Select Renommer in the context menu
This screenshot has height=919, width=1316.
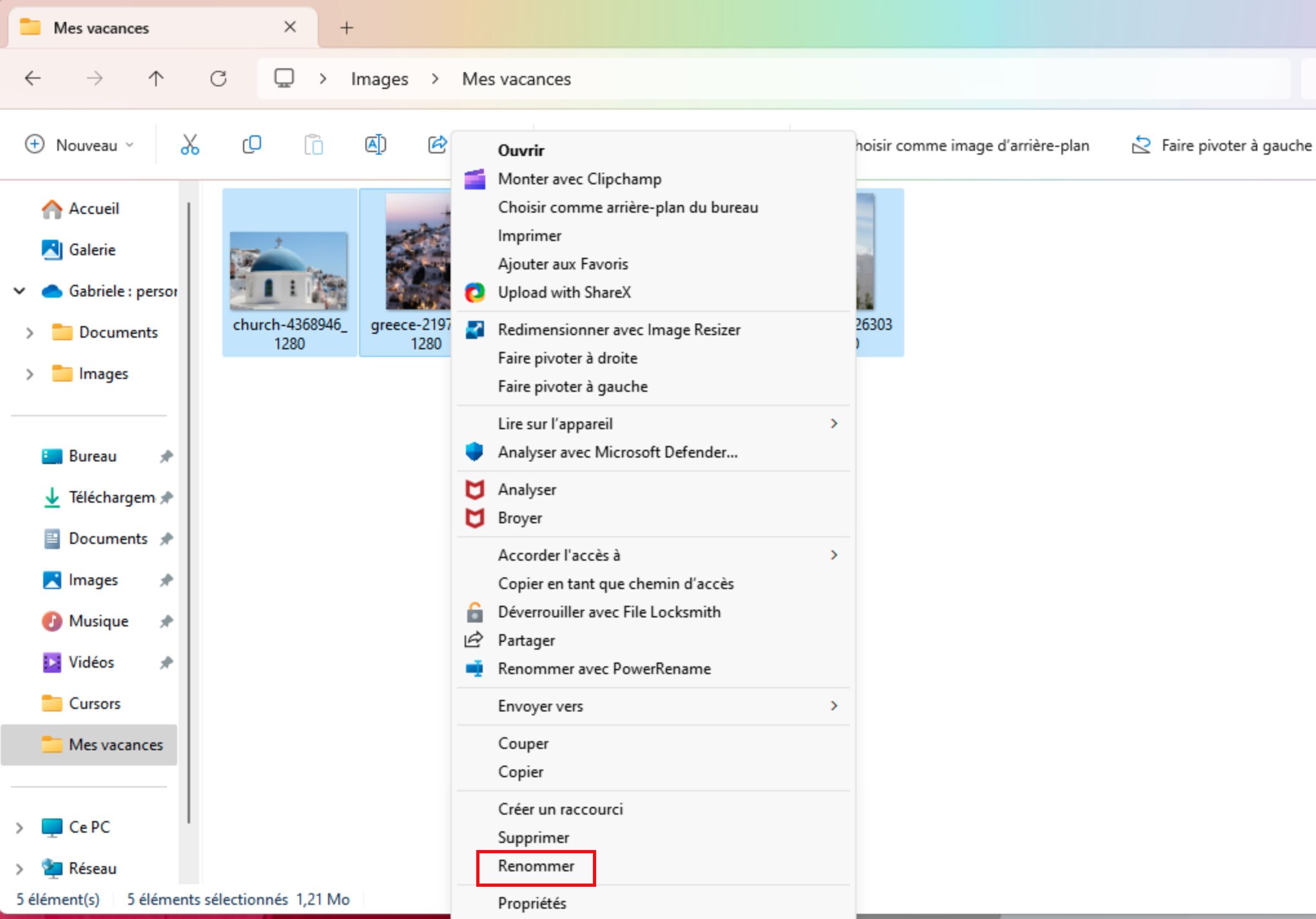coord(536,866)
